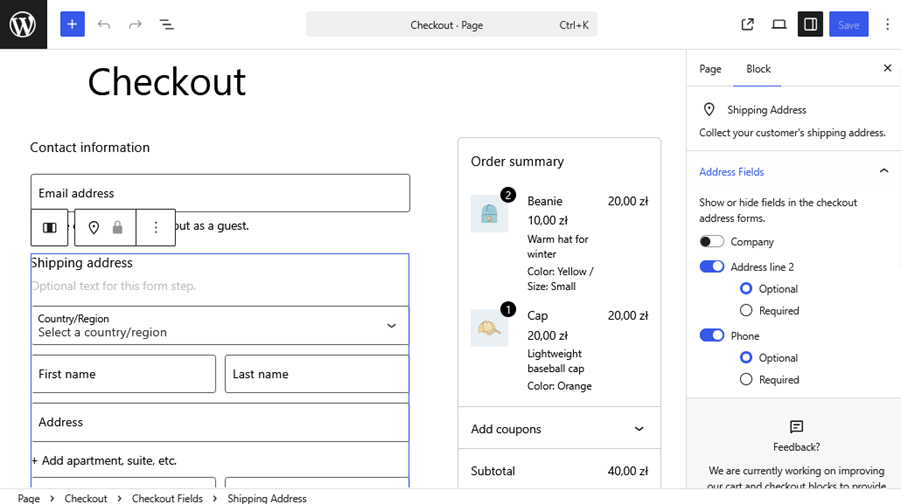This screenshot has height=504, width=901.
Task: Open the WordPress site menu logo
Action: pyautogui.click(x=23, y=24)
